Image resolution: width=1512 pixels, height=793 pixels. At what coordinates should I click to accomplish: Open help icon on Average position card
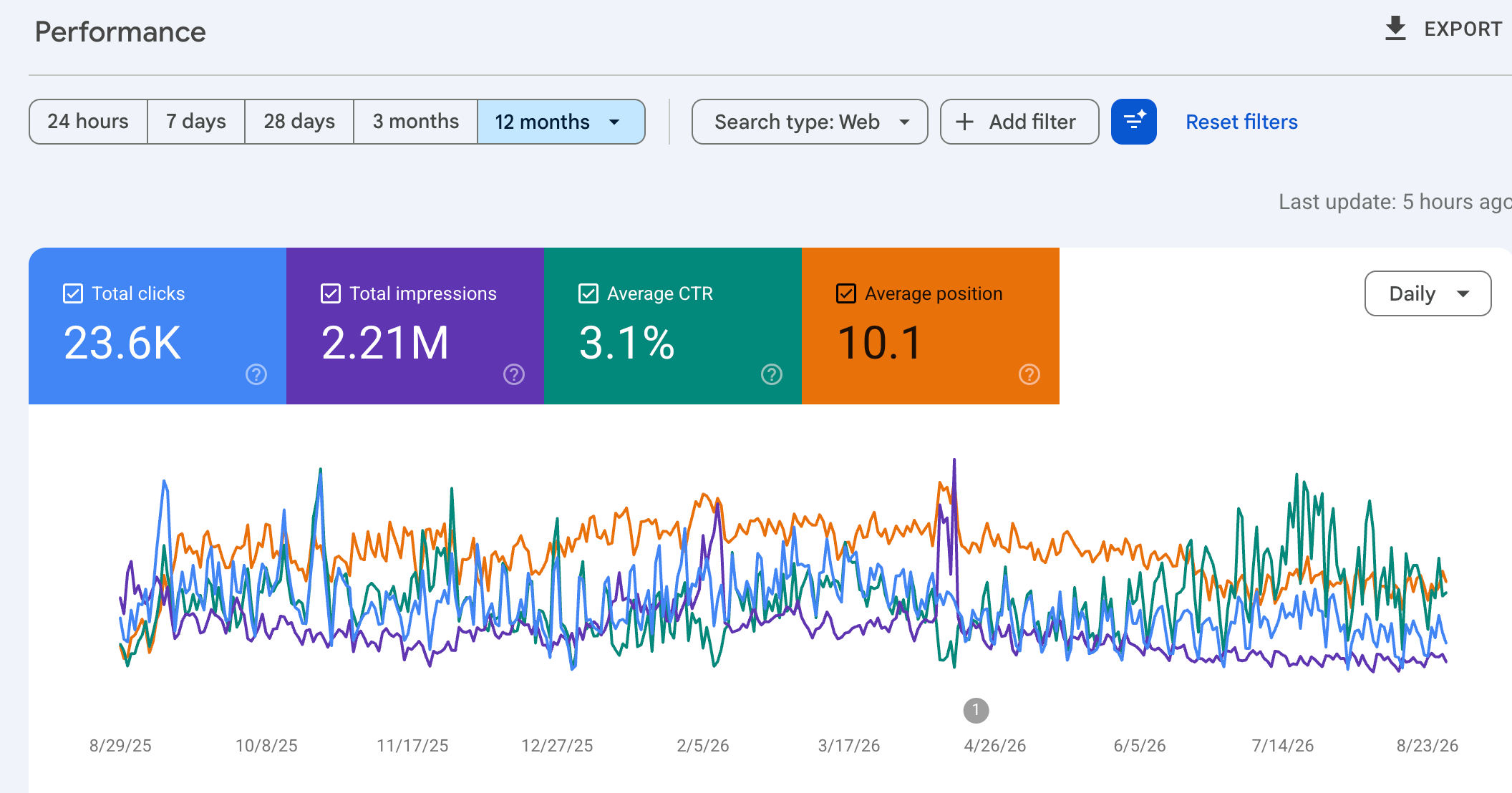tap(1029, 374)
